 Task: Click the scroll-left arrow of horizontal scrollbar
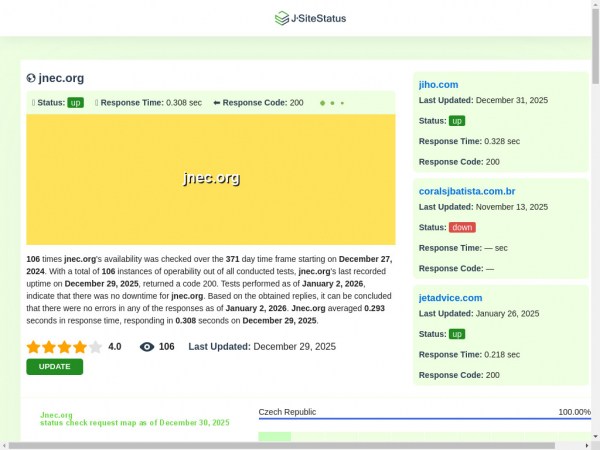(x=4, y=446)
